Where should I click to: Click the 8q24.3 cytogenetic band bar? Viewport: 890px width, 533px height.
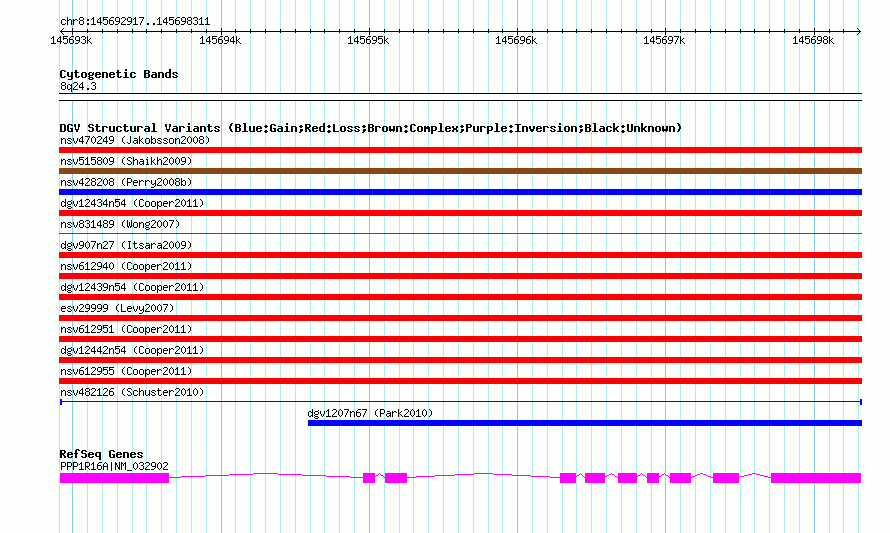(x=460, y=97)
